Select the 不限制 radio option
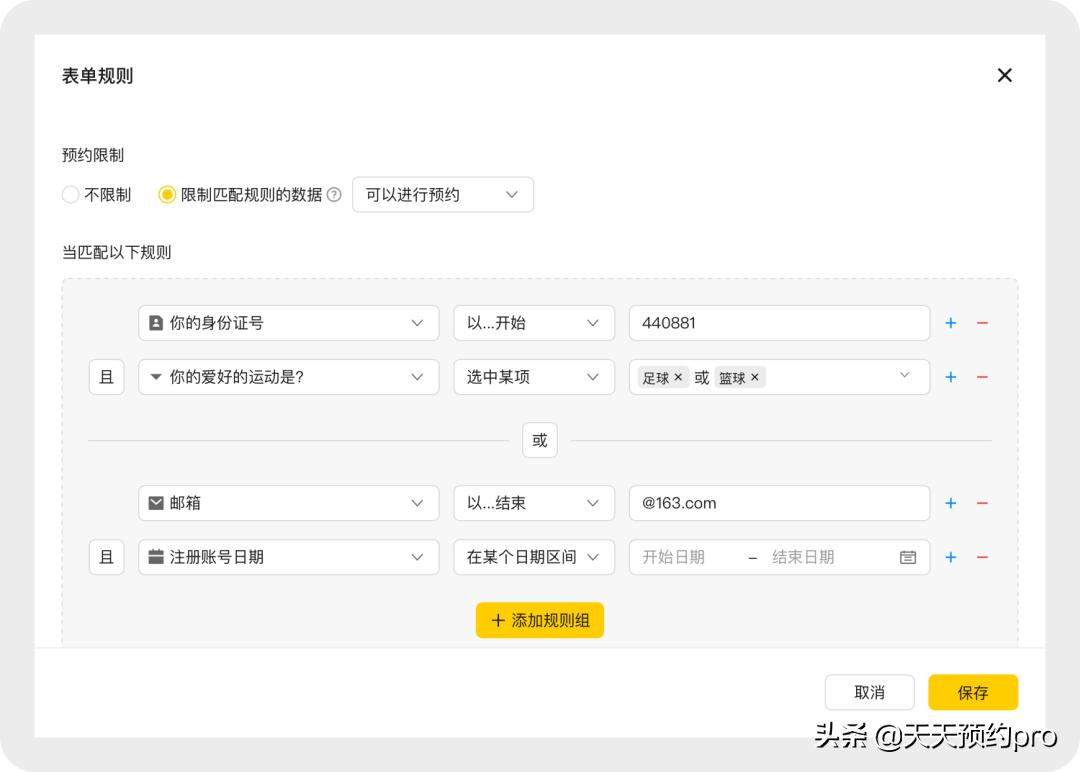Image resolution: width=1080 pixels, height=772 pixels. (x=70, y=195)
